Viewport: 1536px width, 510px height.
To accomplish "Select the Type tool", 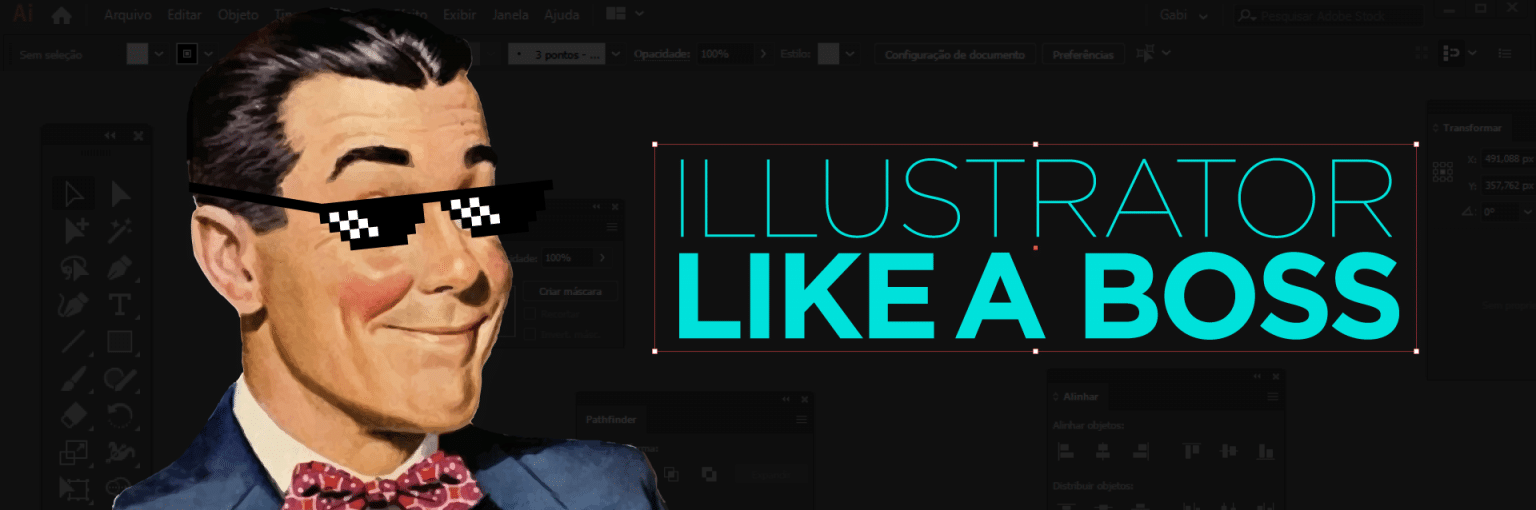I will coord(120,304).
